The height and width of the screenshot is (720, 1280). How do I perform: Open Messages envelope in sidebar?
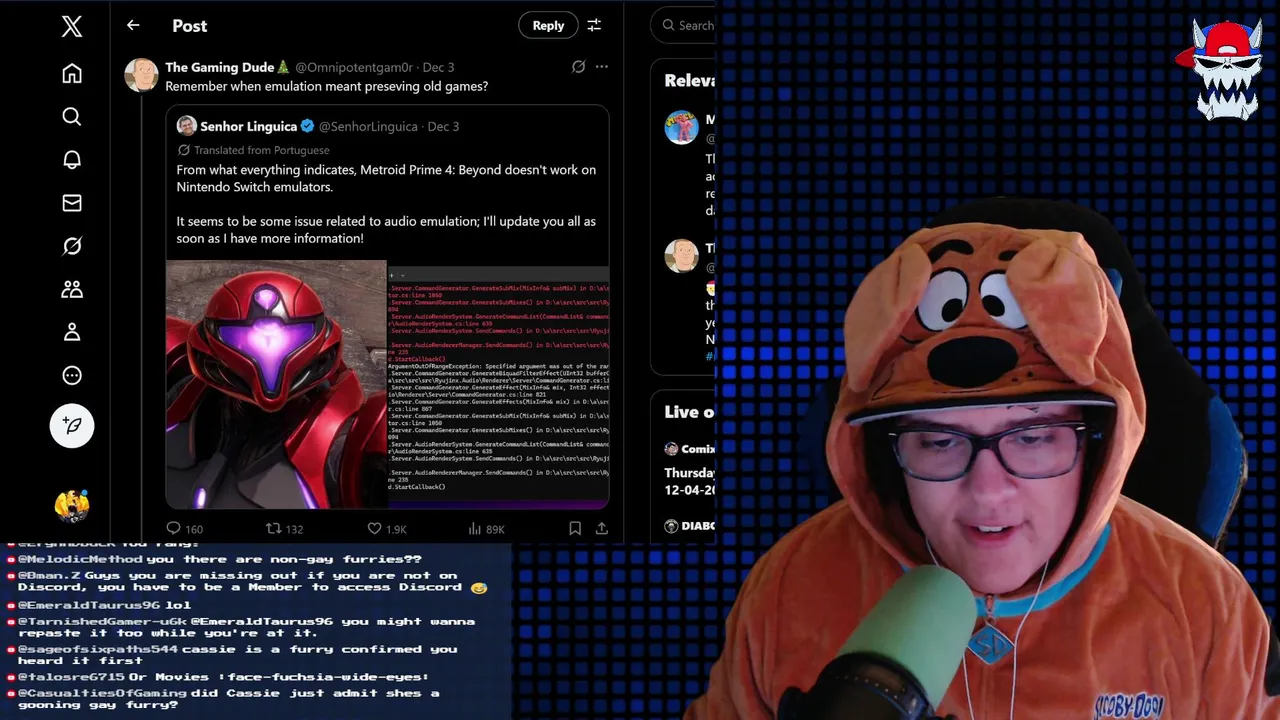(72, 203)
